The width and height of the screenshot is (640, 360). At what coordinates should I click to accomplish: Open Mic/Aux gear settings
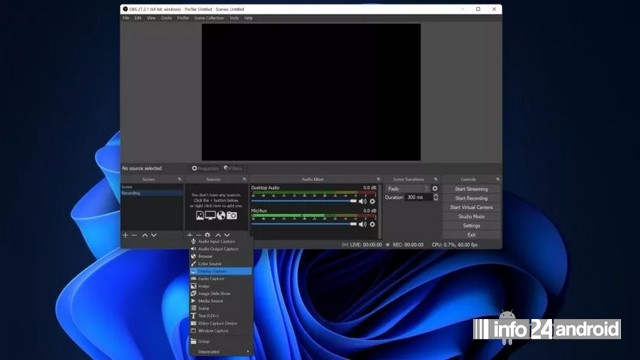tap(372, 224)
